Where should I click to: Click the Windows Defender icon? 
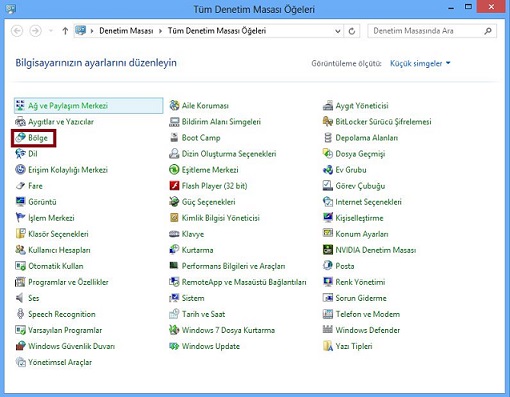pyautogui.click(x=328, y=330)
